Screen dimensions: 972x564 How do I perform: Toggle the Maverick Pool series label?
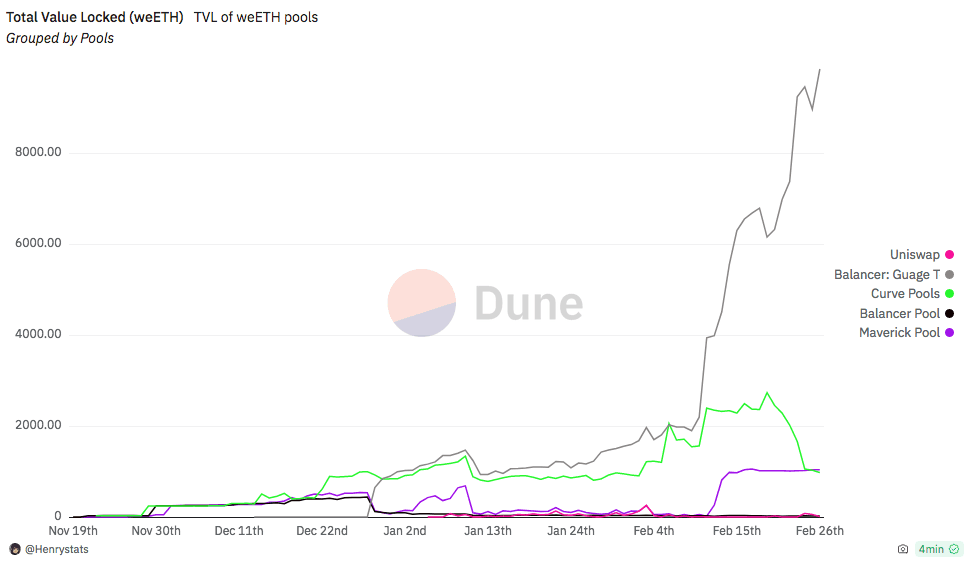[x=899, y=333]
